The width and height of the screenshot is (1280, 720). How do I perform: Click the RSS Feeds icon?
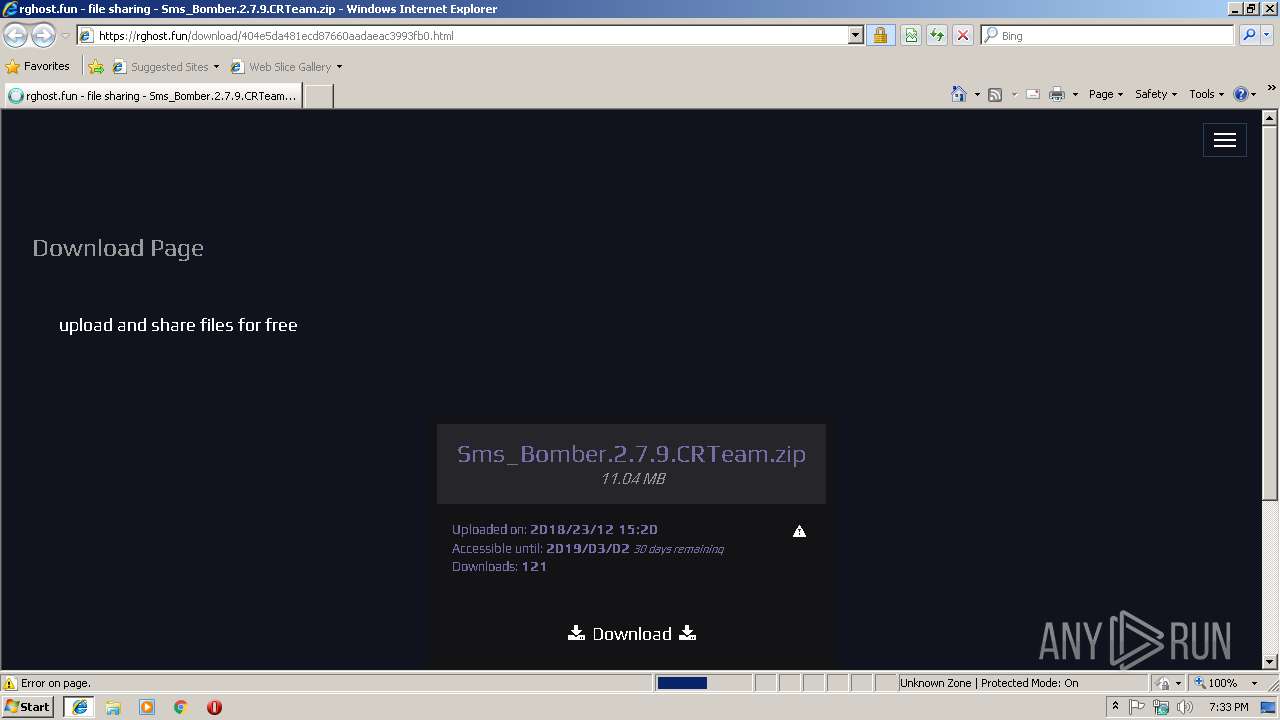(995, 94)
